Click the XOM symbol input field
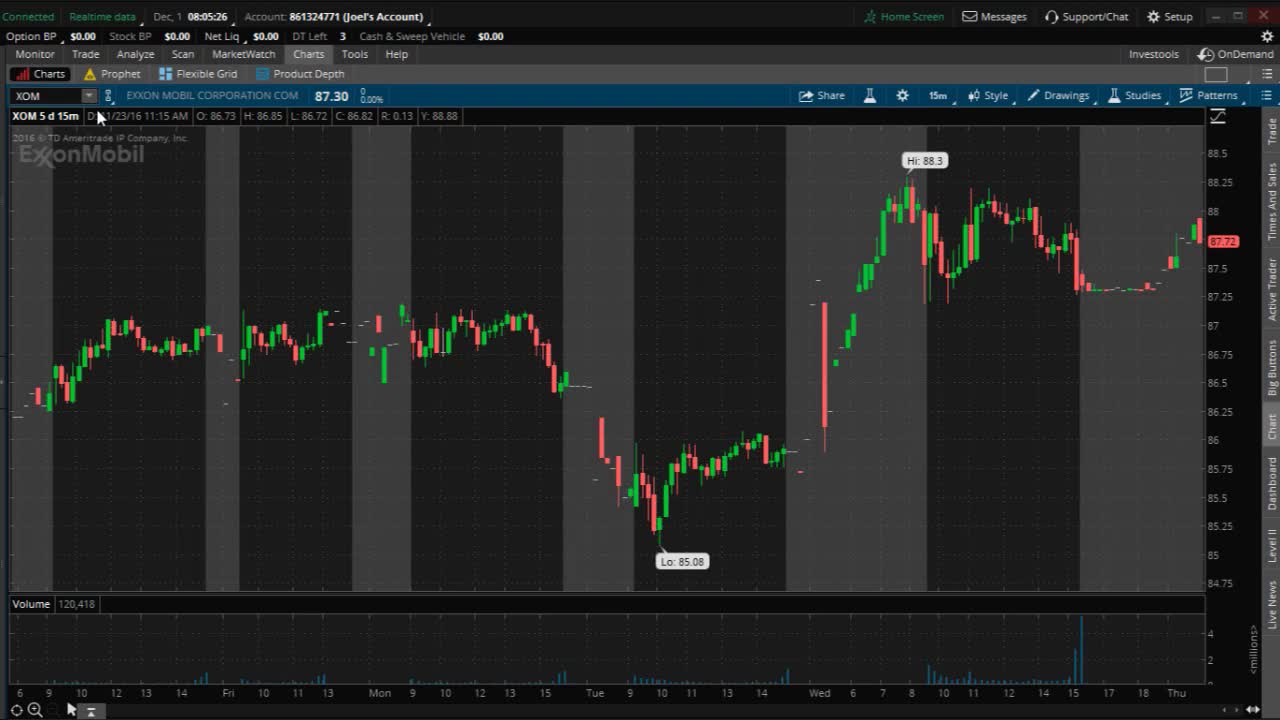The image size is (1280, 720). click(x=46, y=96)
